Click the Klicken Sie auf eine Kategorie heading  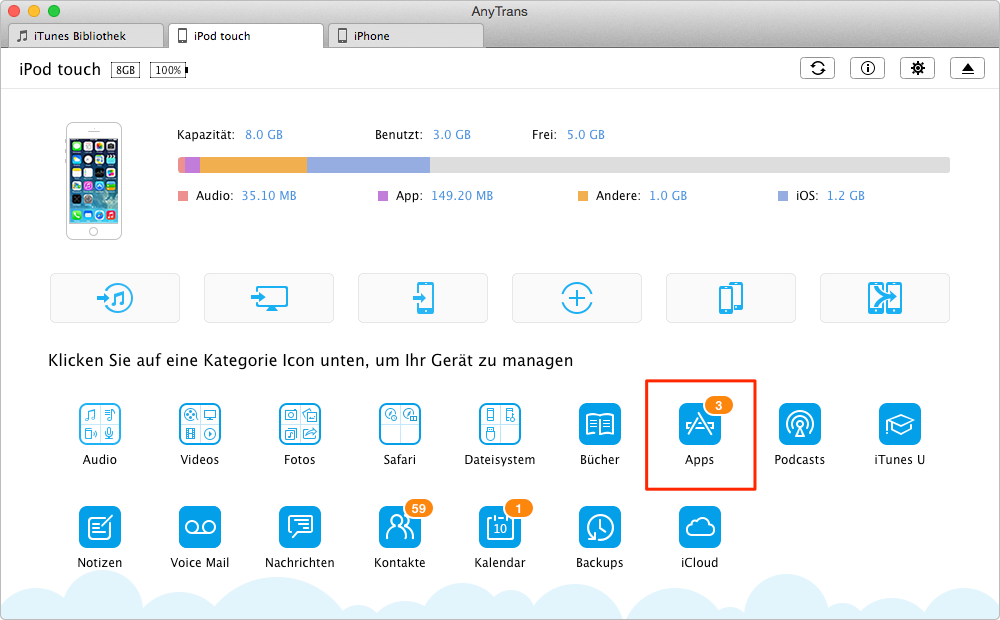point(311,360)
